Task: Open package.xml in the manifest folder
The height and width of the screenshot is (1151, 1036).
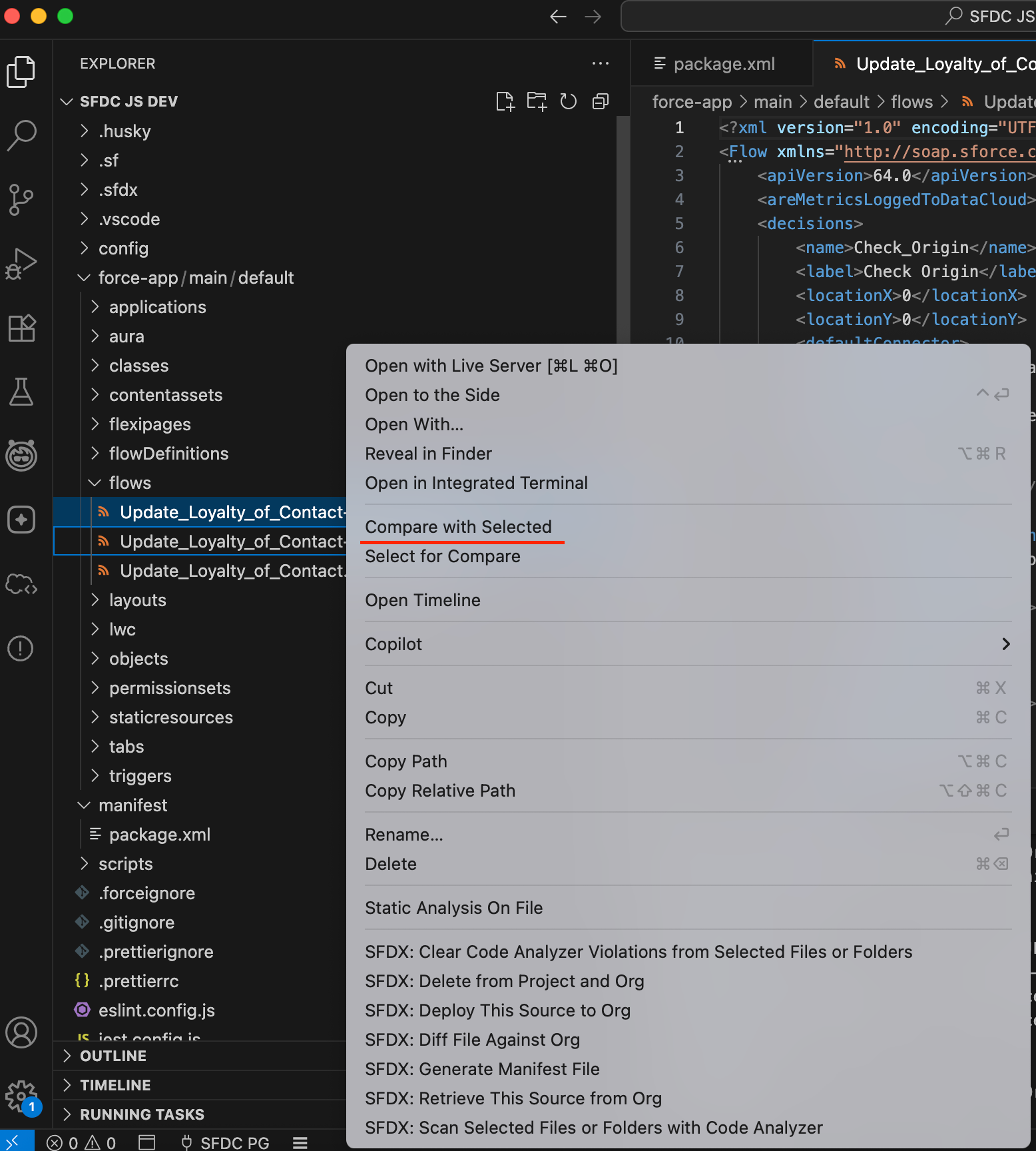Action: pos(160,835)
